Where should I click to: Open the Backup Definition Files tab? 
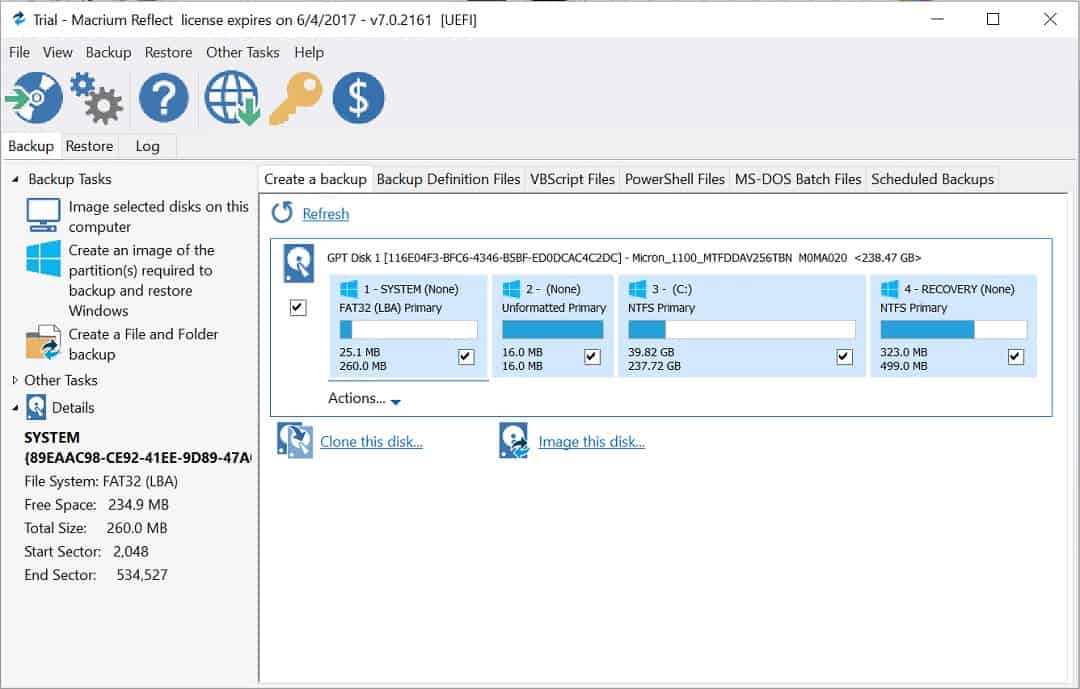[448, 179]
